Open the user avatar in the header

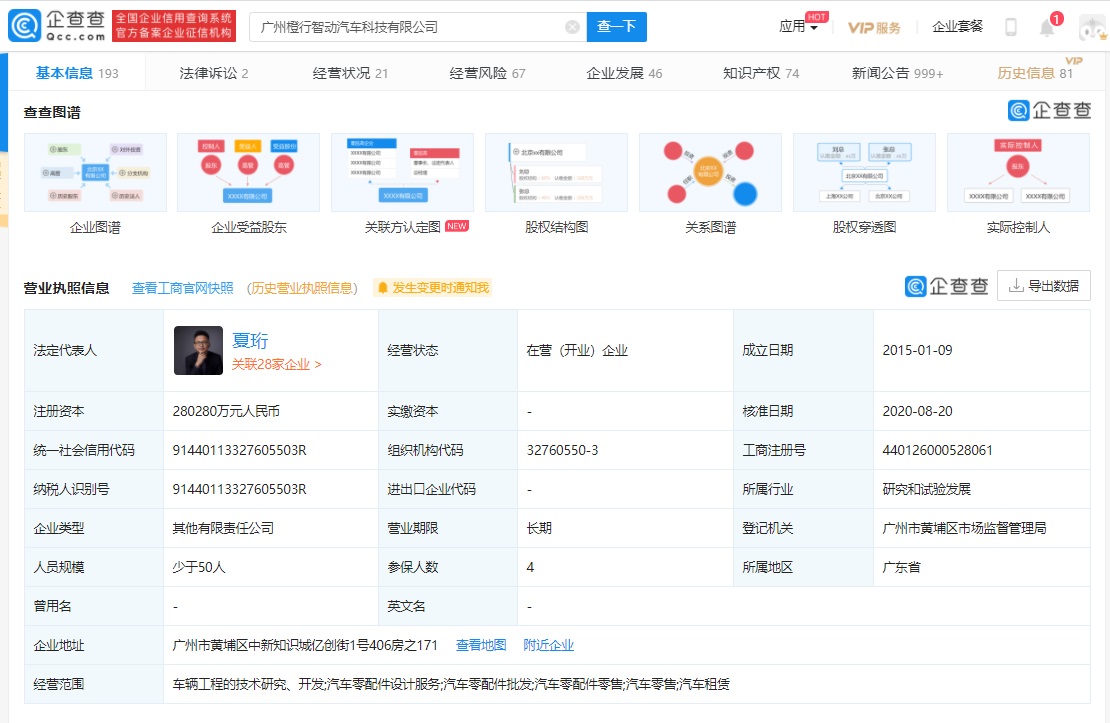[x=1093, y=27]
